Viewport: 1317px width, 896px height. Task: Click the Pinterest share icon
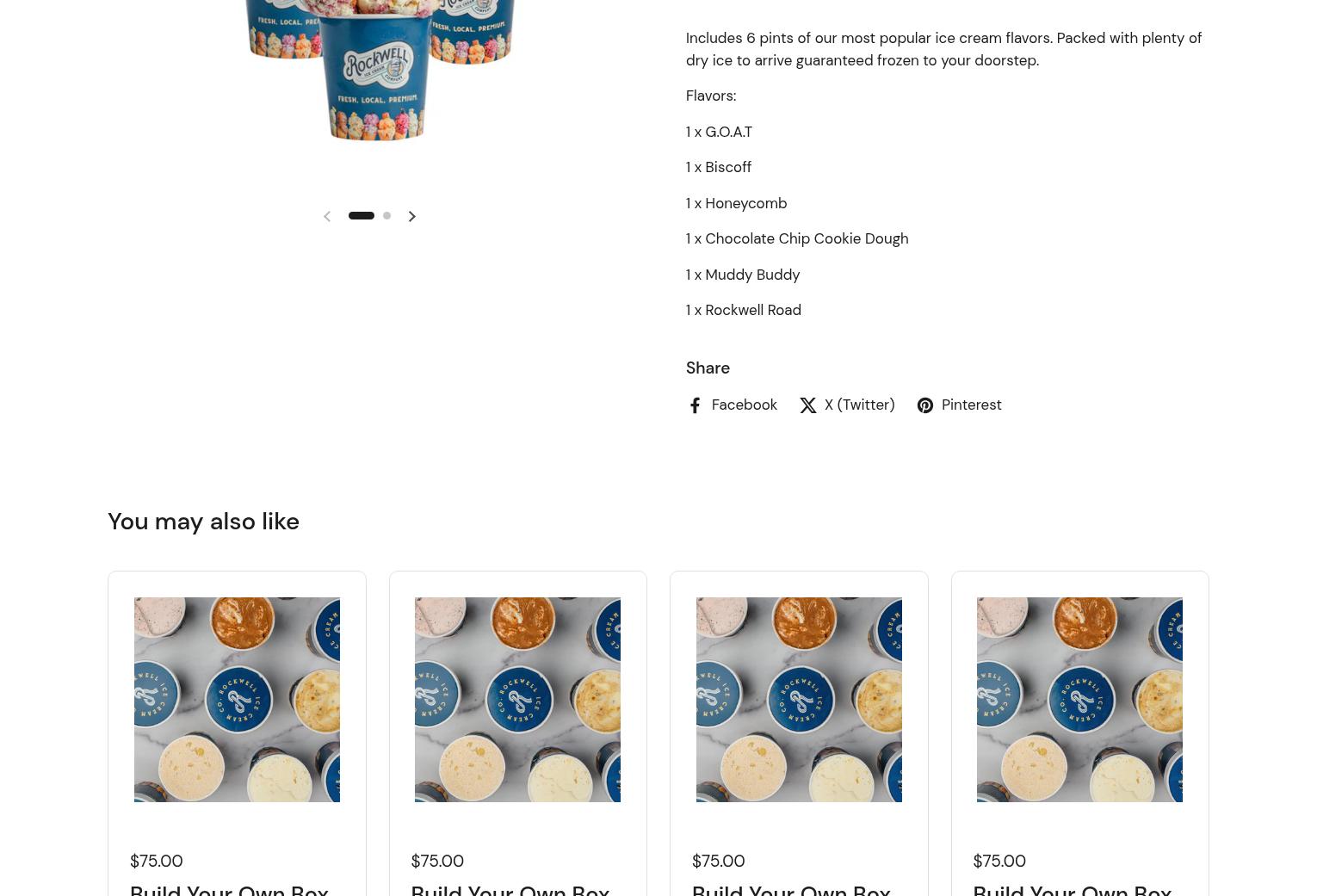(x=924, y=405)
